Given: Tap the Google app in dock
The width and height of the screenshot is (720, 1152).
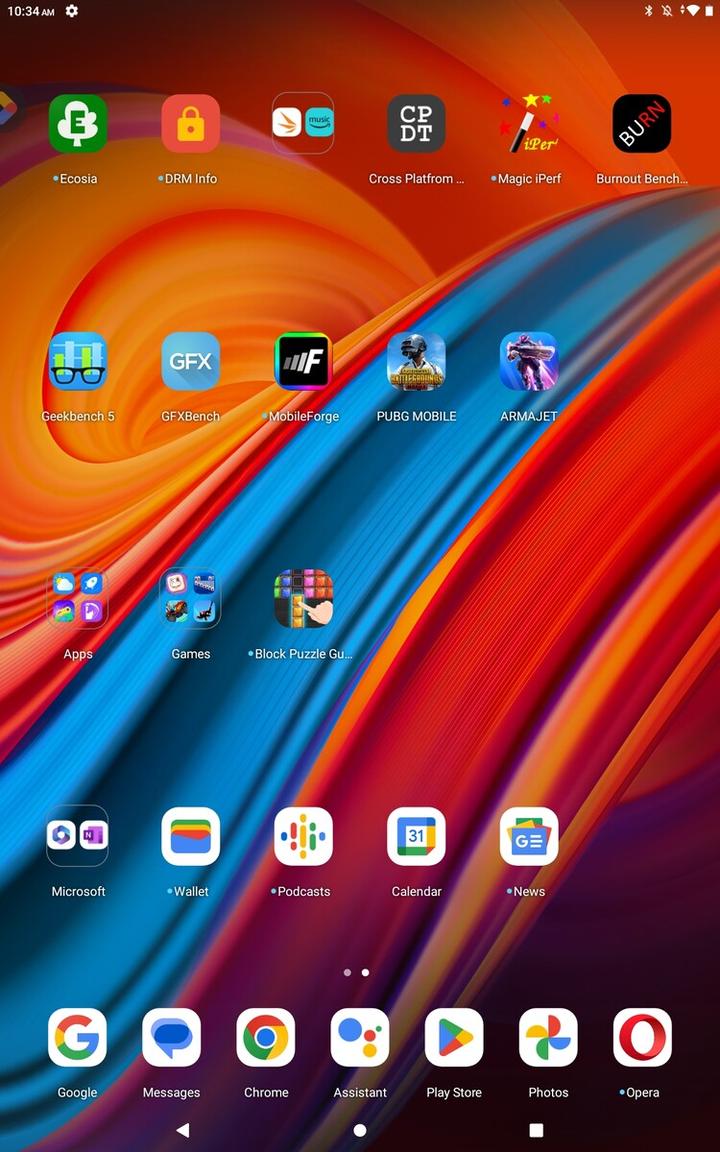Looking at the screenshot, I should click(x=77, y=1037).
